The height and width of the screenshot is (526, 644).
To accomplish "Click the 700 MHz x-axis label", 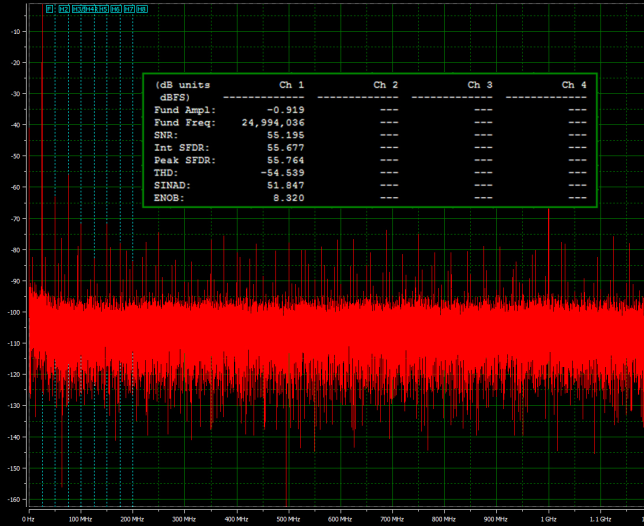I will (392, 519).
